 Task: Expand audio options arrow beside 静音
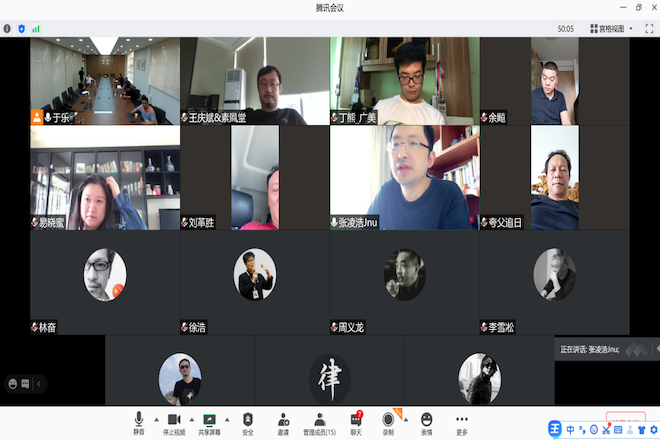(155, 419)
